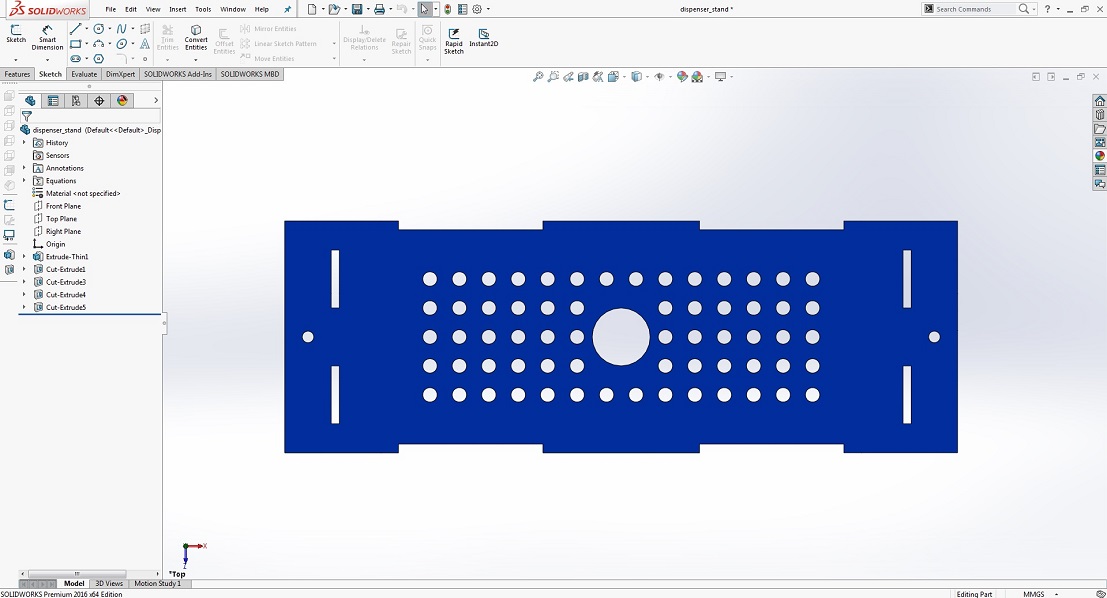1107x598 pixels.
Task: Open the Options gear
Action: point(477,9)
